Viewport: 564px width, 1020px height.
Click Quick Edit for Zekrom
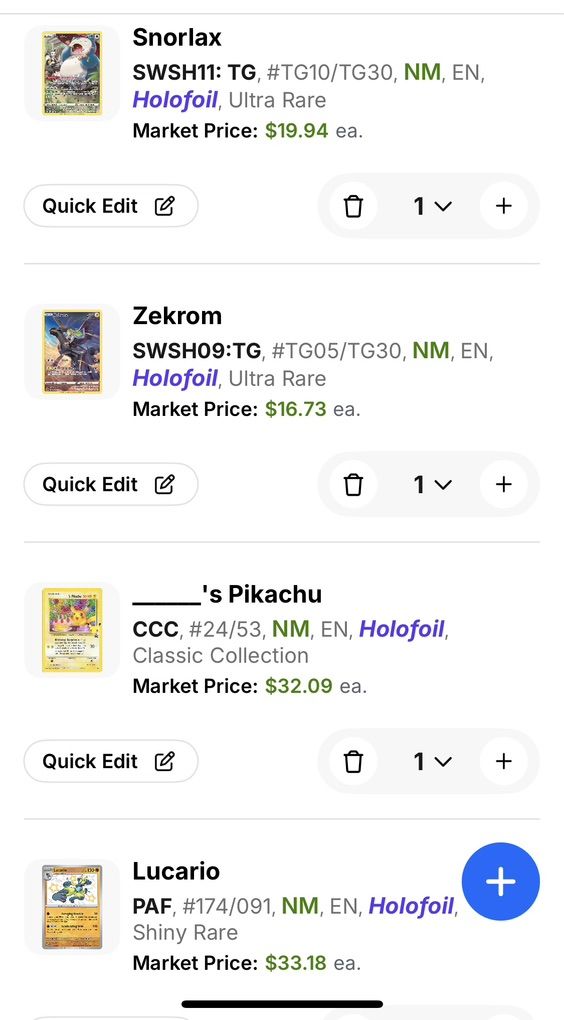[x=111, y=485]
